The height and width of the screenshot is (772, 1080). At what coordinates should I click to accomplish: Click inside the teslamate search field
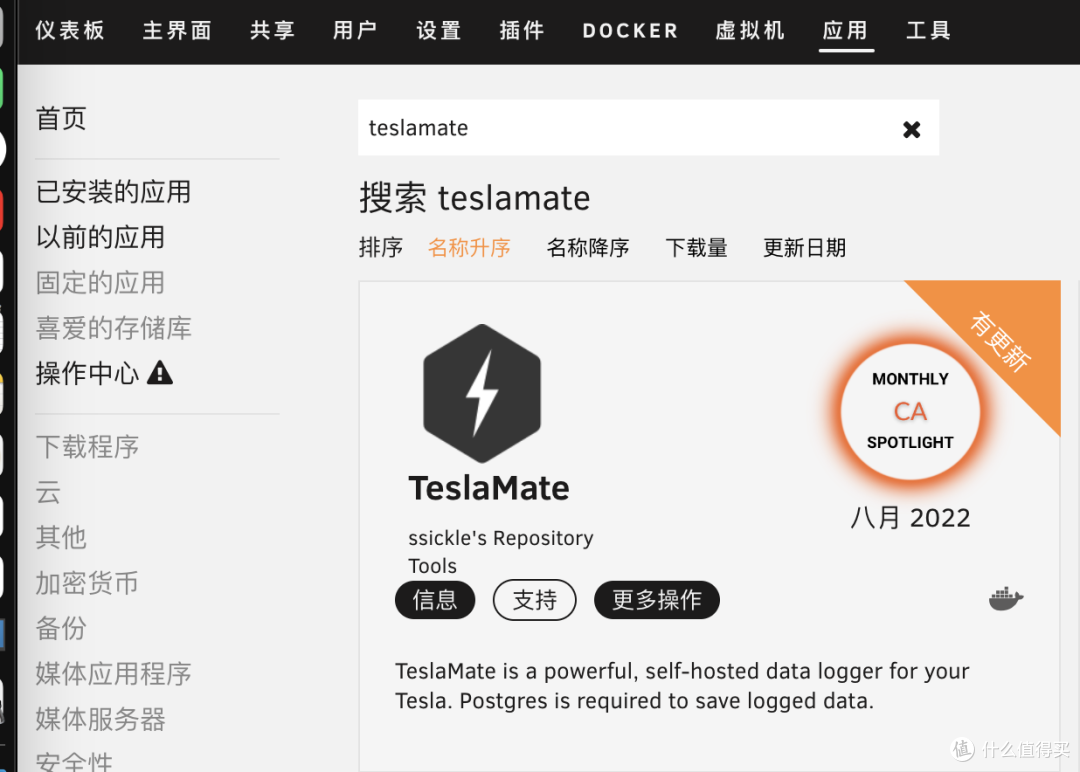(600, 128)
